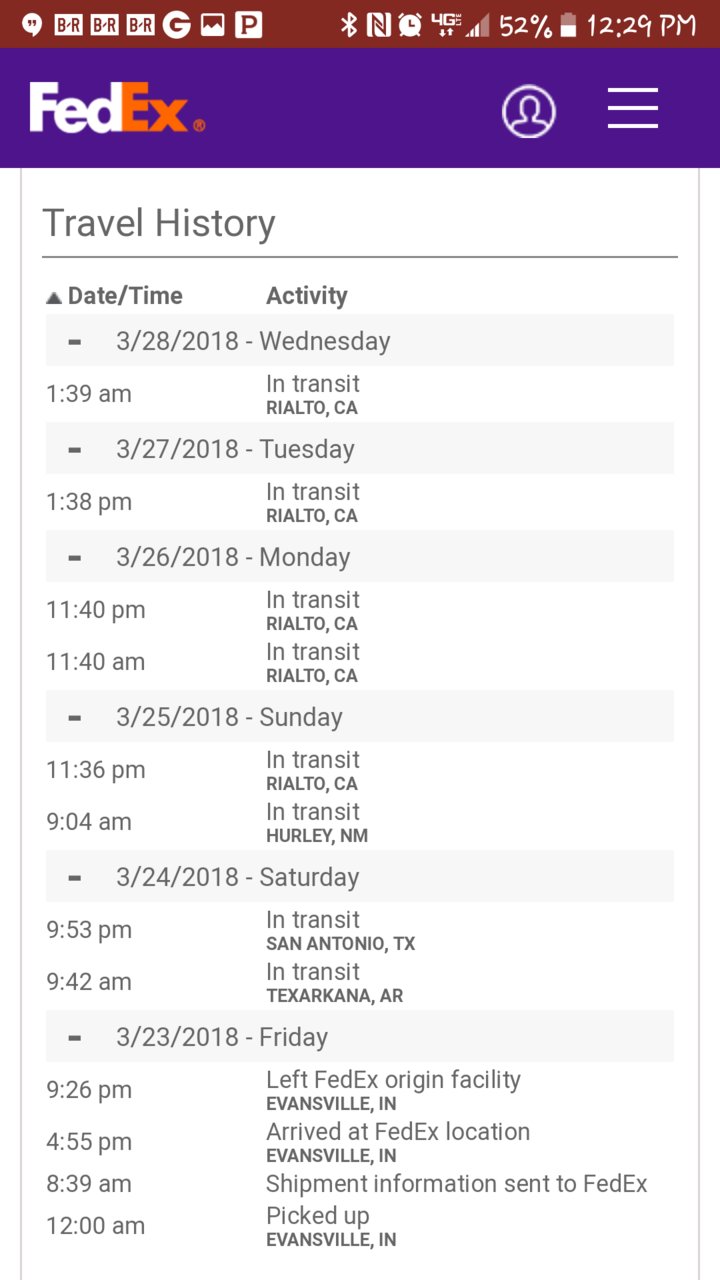The width and height of the screenshot is (720, 1280).
Task: Collapse the 3/23/2018 Friday section
Action: pyautogui.click(x=75, y=1037)
